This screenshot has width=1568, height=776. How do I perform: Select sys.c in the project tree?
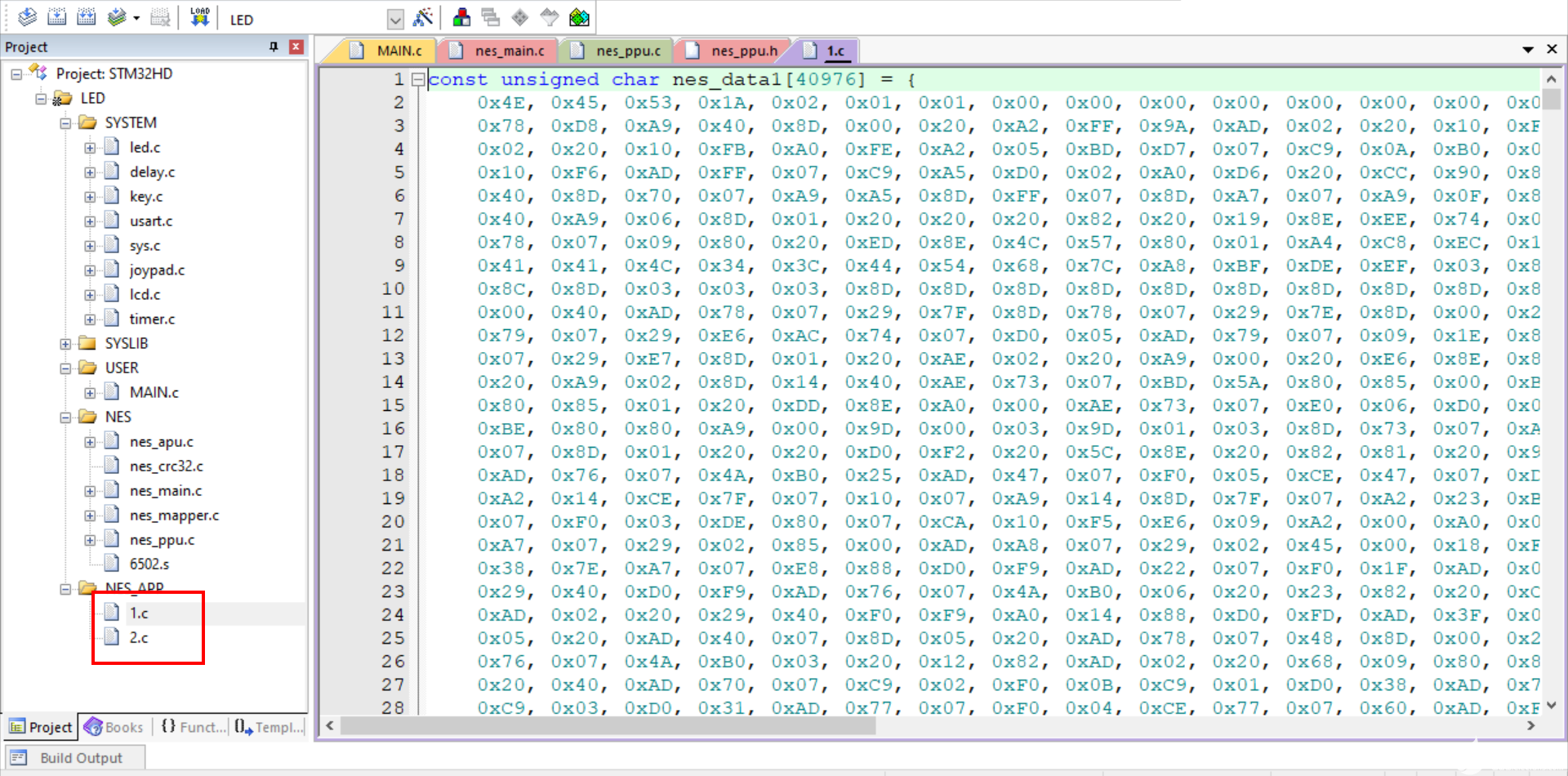pyautogui.click(x=145, y=245)
